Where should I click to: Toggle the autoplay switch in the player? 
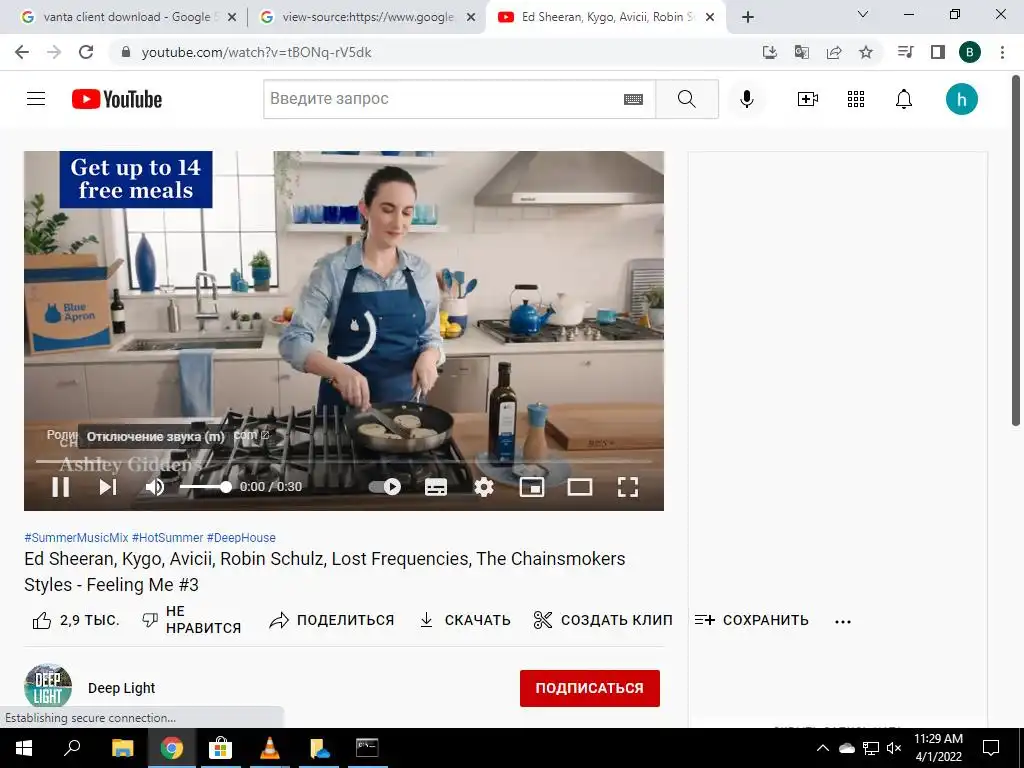click(385, 487)
